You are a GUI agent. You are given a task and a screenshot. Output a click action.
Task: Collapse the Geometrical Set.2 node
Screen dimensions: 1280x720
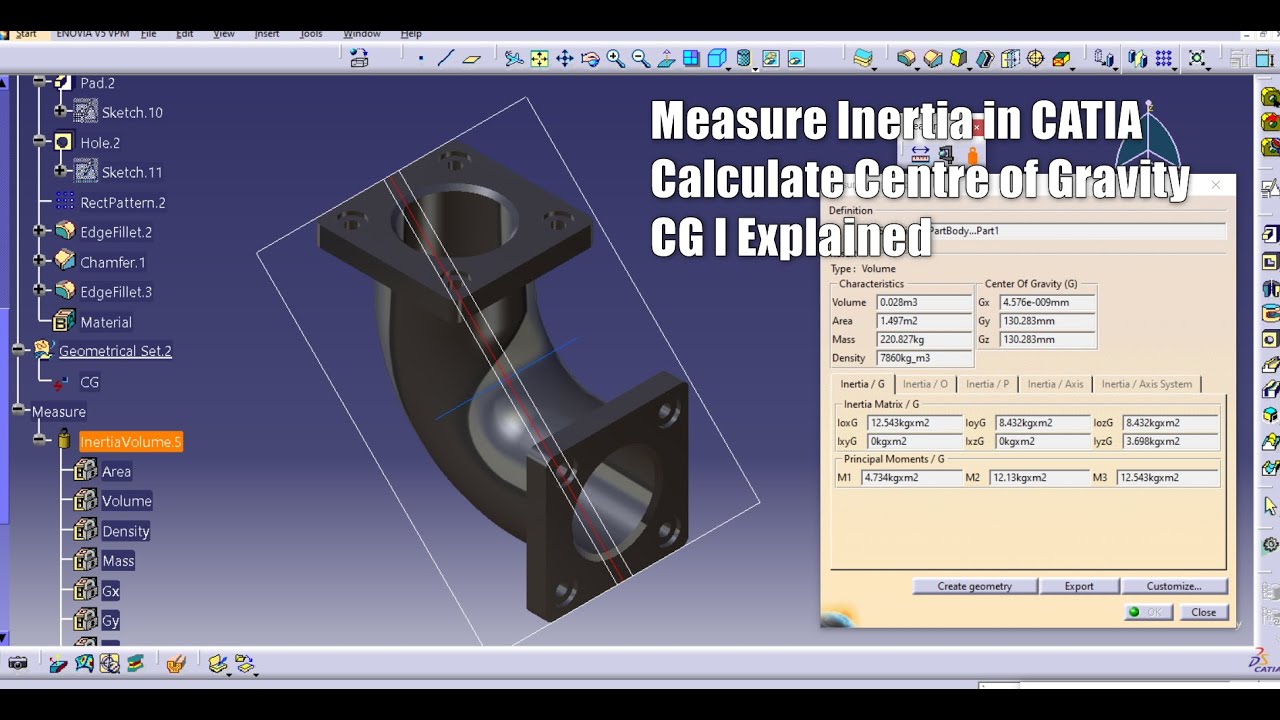18,350
